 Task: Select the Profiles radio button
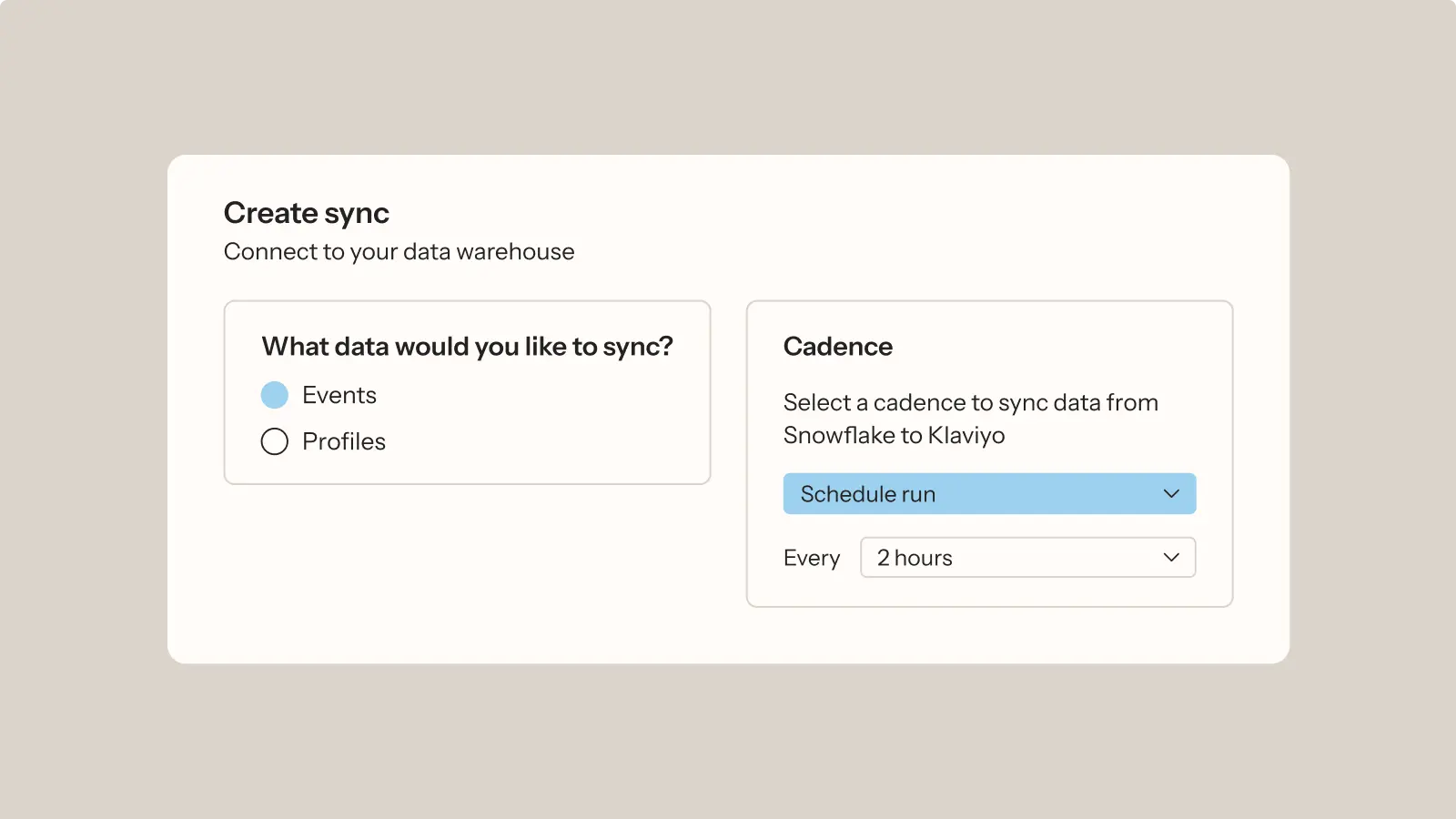pos(275,441)
